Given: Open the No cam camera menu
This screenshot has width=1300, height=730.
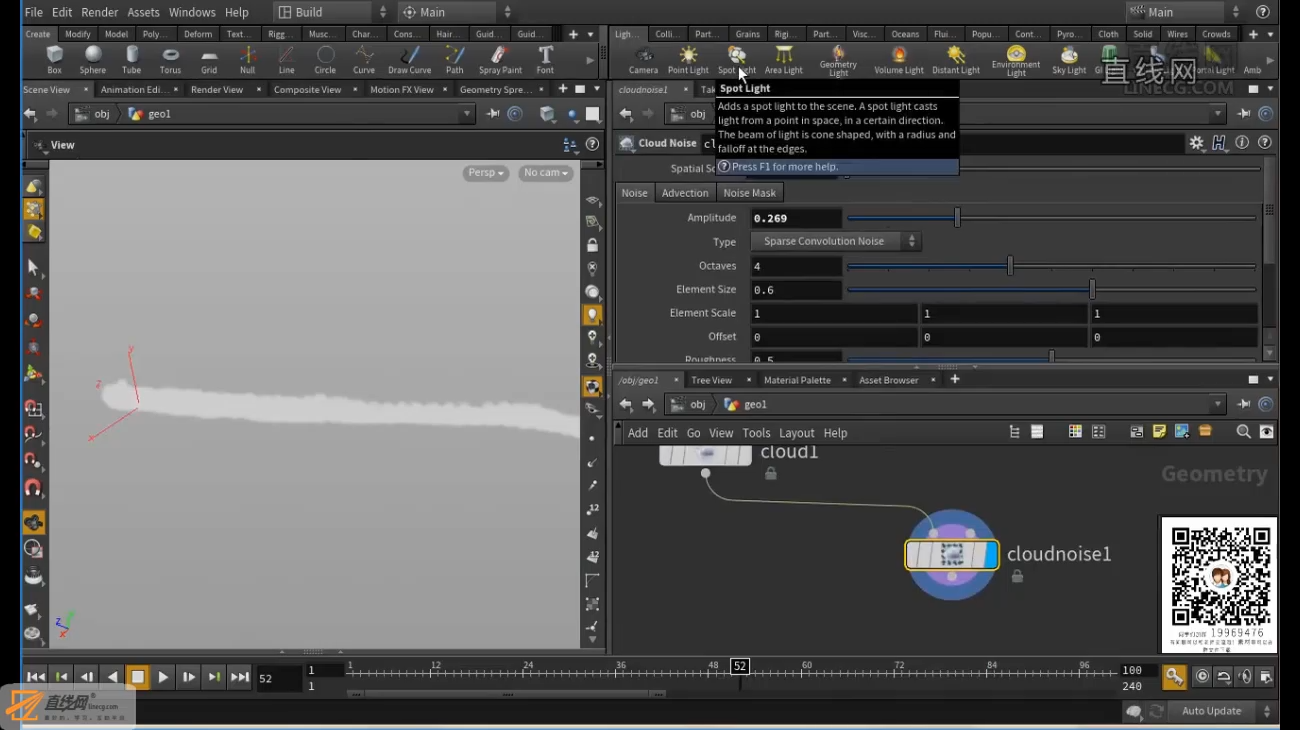Looking at the screenshot, I should pos(546,173).
